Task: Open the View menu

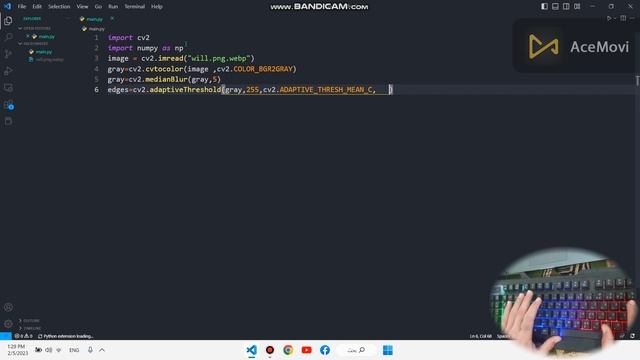Action: tap(82, 7)
